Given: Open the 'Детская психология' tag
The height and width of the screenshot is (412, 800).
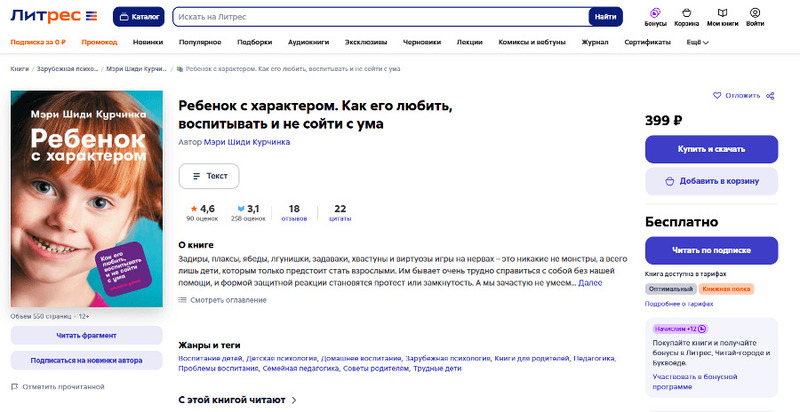Looking at the screenshot, I should 282,358.
